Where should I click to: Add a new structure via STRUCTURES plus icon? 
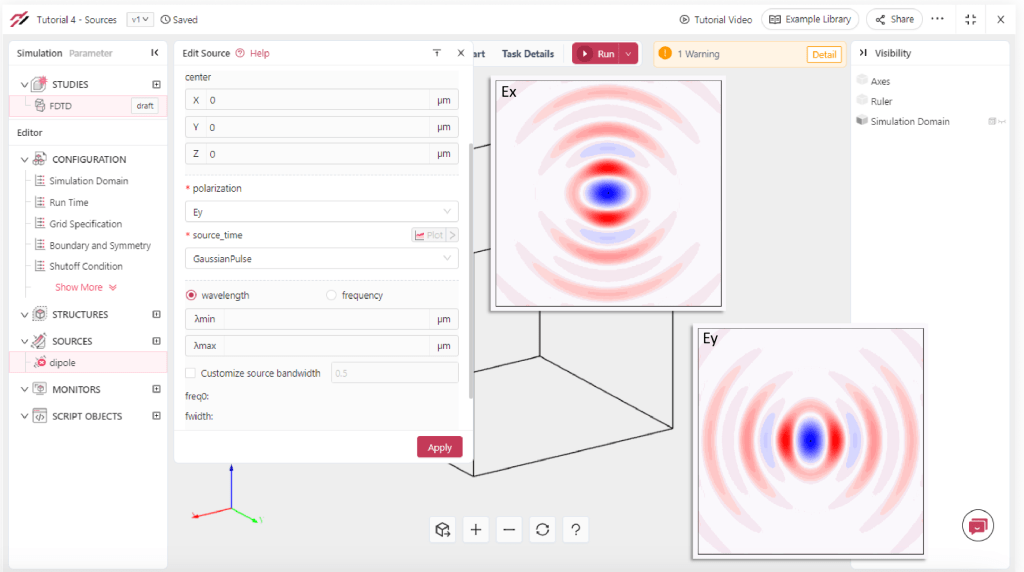pyautogui.click(x=156, y=314)
